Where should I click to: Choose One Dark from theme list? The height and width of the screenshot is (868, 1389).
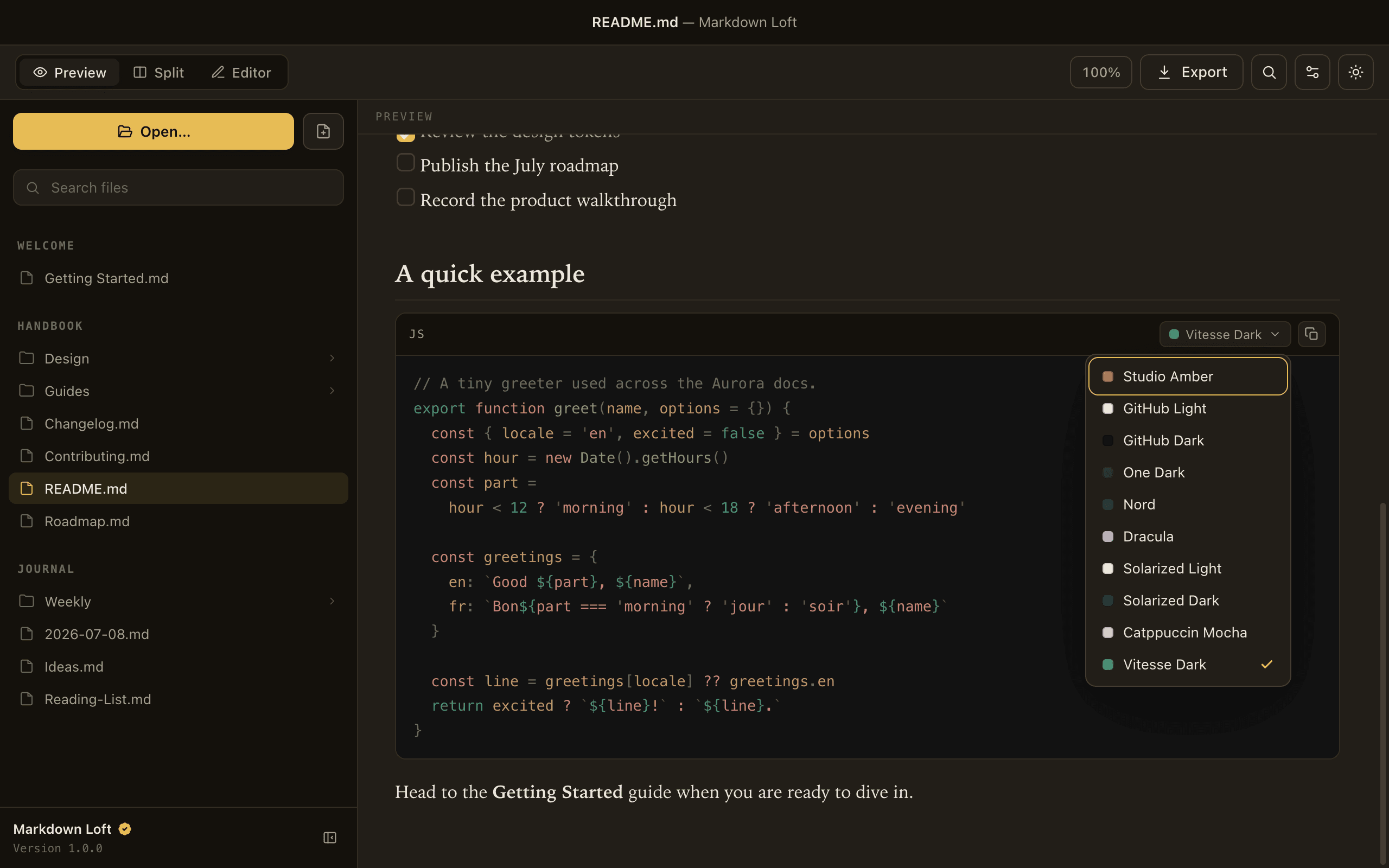coord(1188,473)
